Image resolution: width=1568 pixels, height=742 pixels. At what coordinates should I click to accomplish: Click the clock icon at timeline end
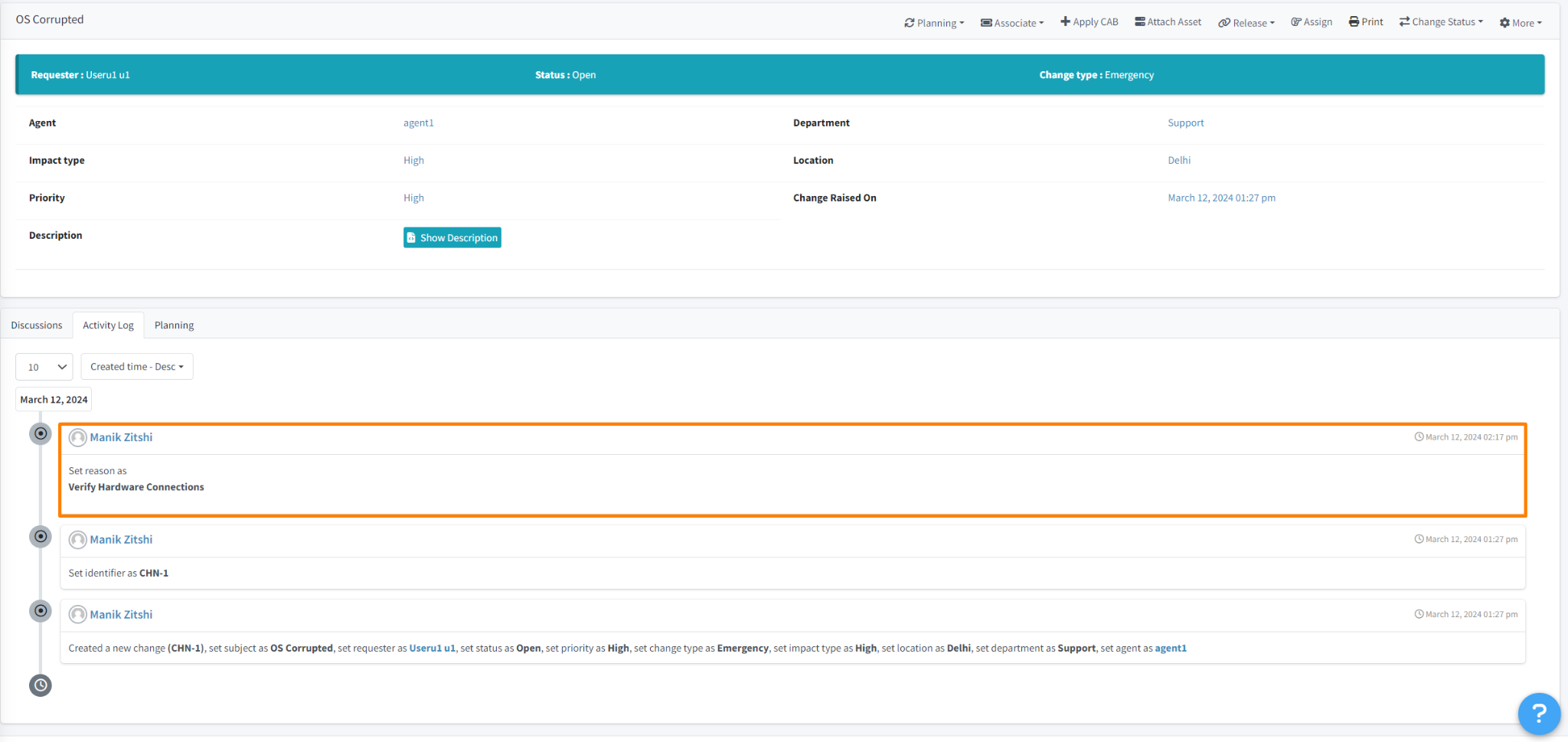pos(41,685)
